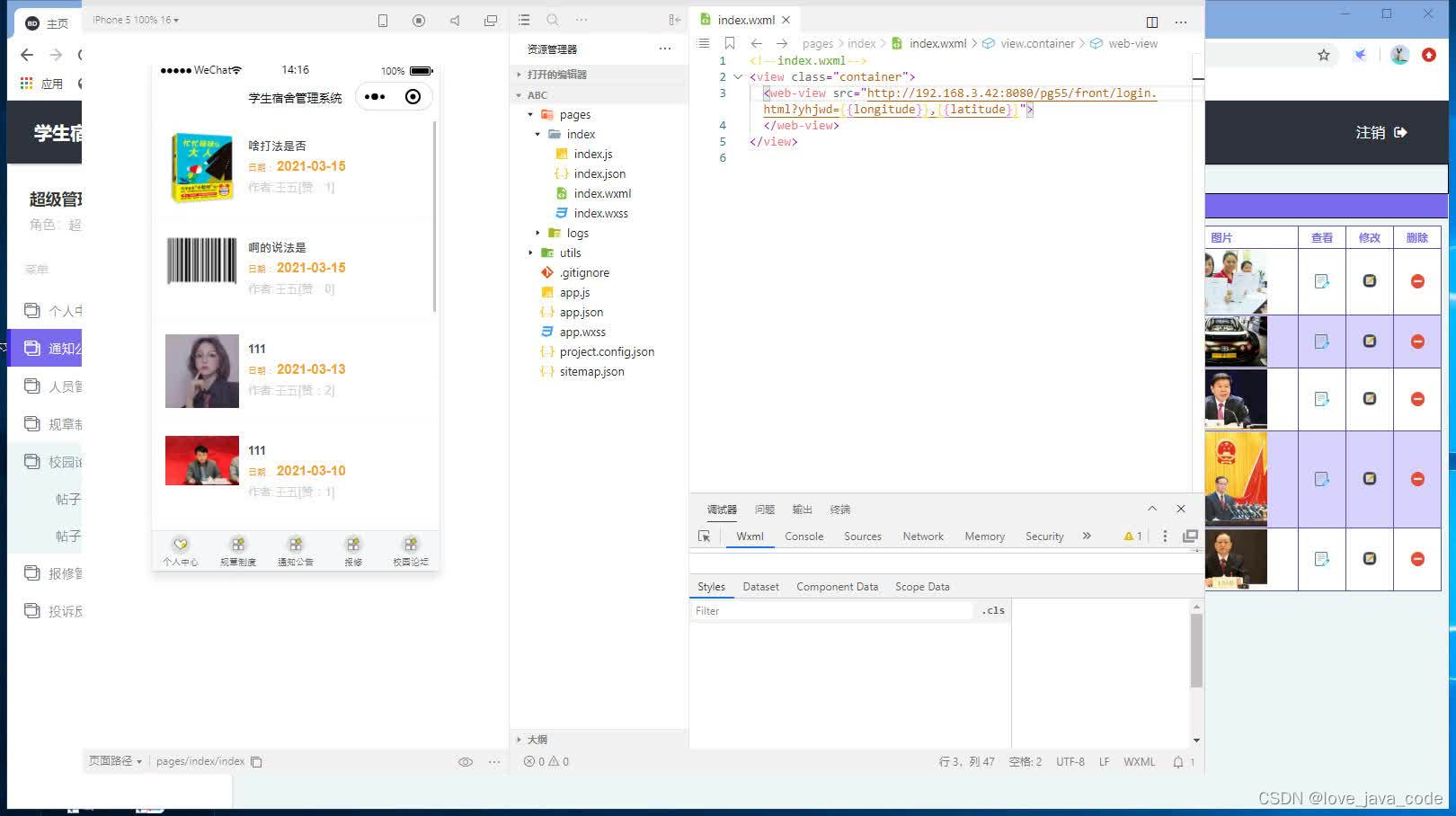Image resolution: width=1456 pixels, height=816 pixels.
Task: Toggle the .cls class editor button
Action: click(x=993, y=611)
